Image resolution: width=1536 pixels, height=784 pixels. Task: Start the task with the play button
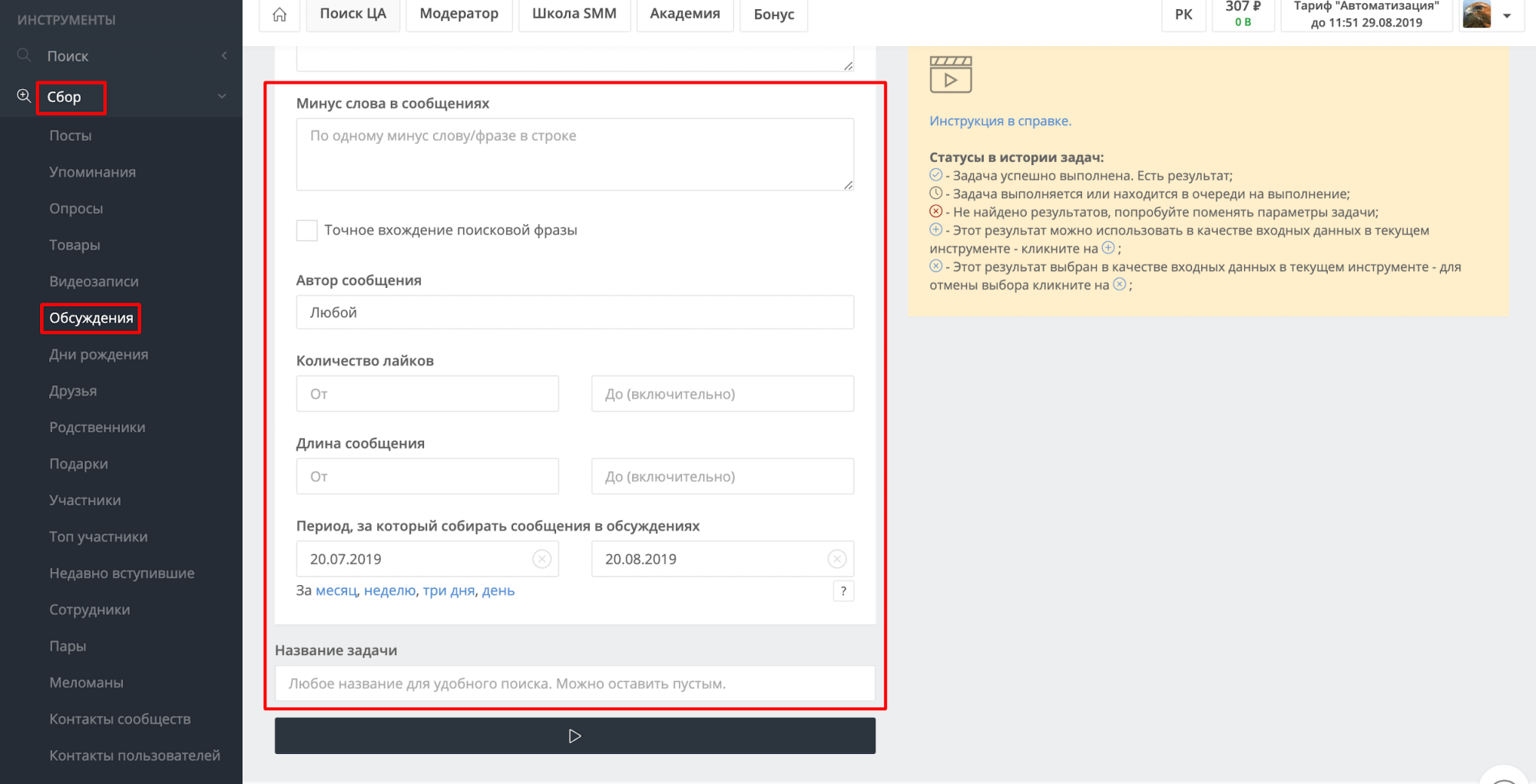574,735
